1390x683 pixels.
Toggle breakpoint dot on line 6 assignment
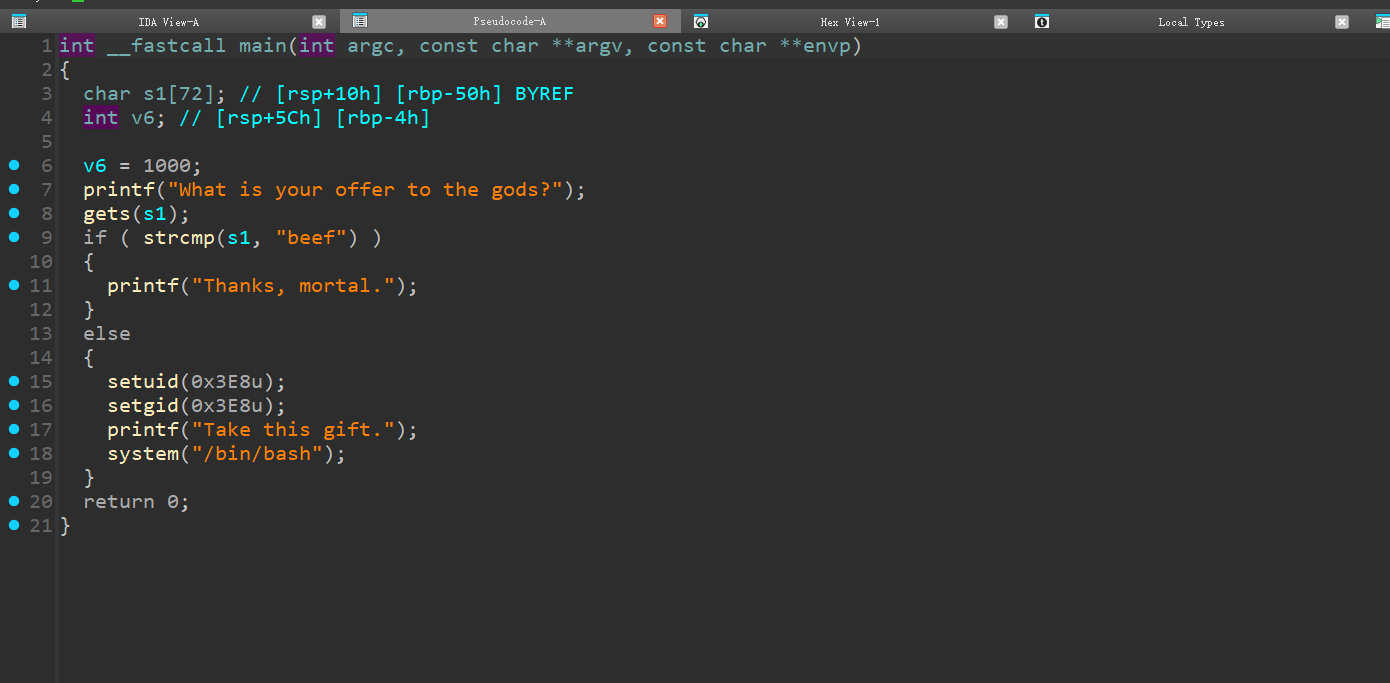pyautogui.click(x=14, y=165)
